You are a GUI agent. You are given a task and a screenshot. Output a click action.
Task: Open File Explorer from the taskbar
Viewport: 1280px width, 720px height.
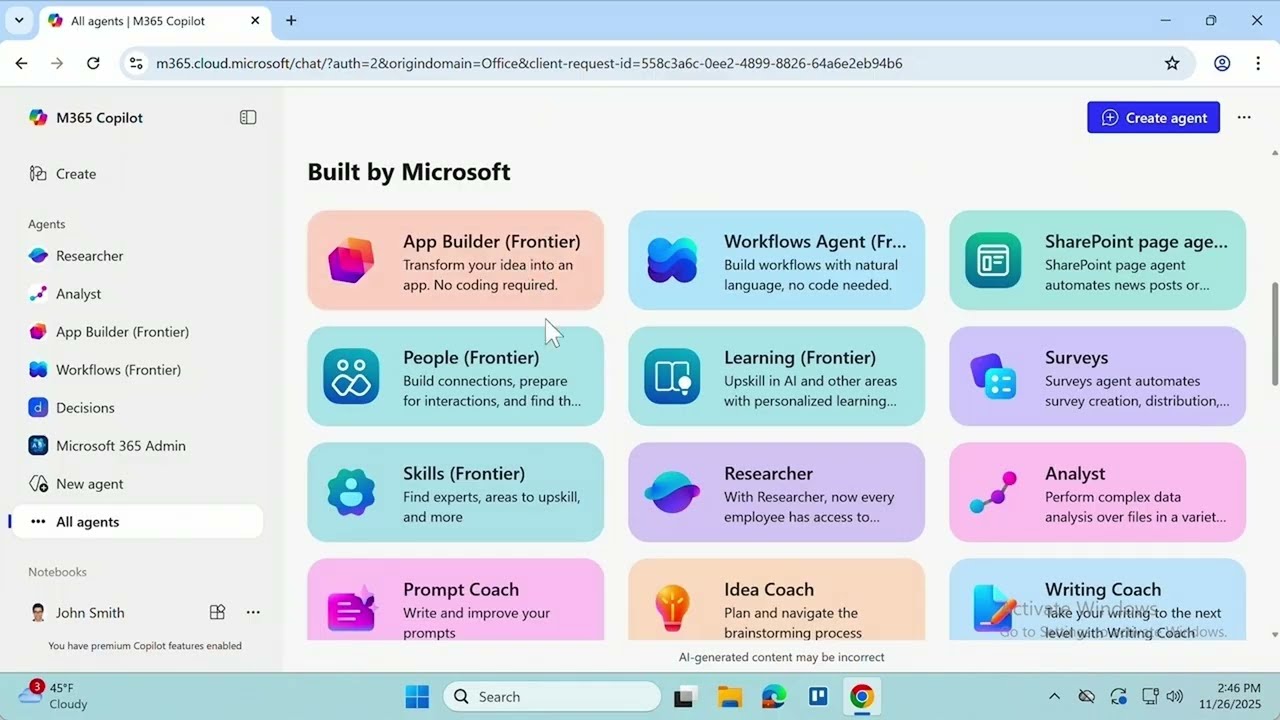[x=729, y=697]
